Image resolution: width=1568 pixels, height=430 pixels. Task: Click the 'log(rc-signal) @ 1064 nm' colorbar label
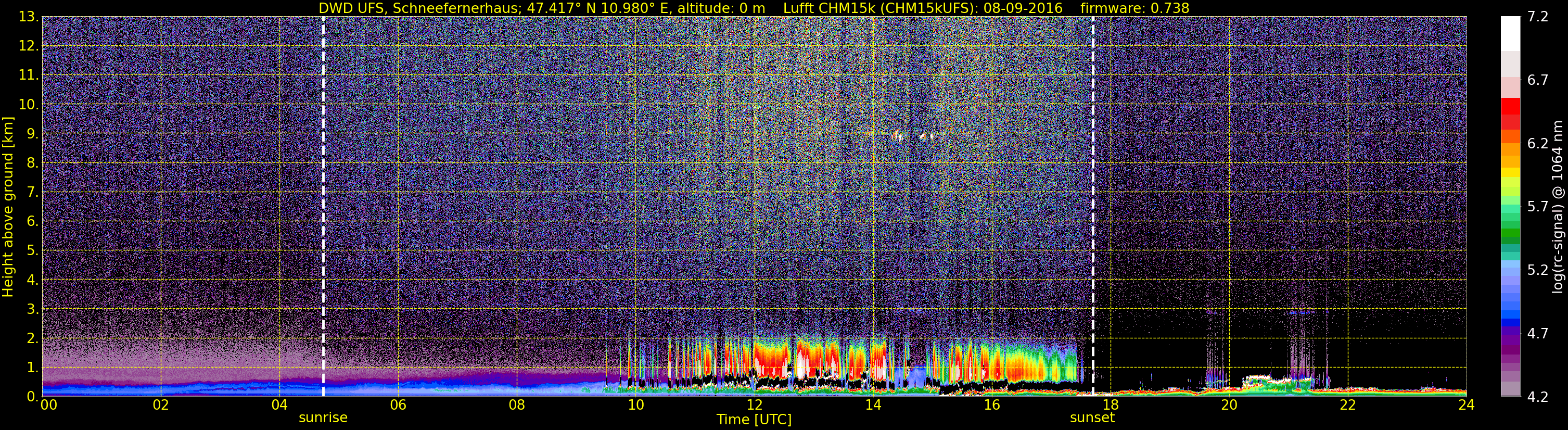(x=1558, y=207)
